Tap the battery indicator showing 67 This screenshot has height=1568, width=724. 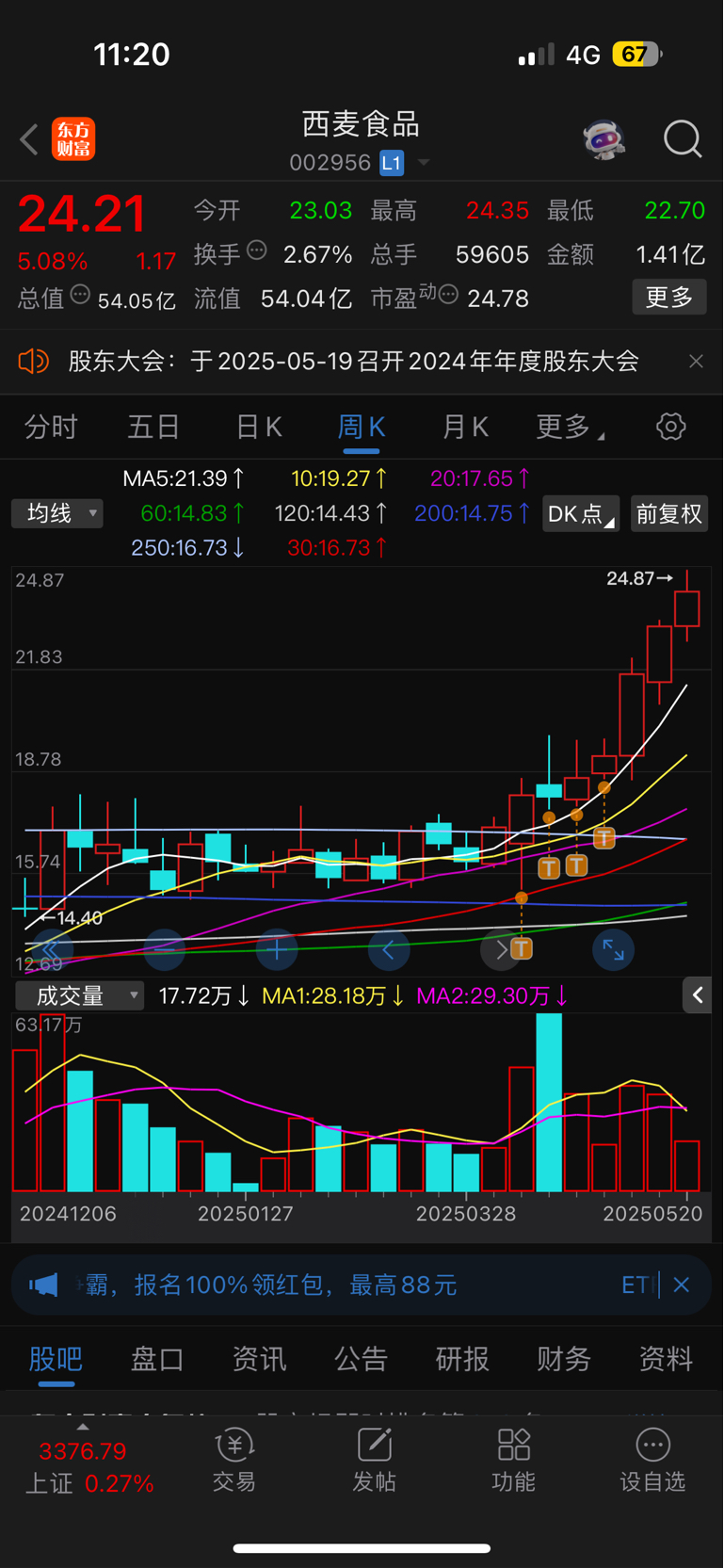pos(637,55)
